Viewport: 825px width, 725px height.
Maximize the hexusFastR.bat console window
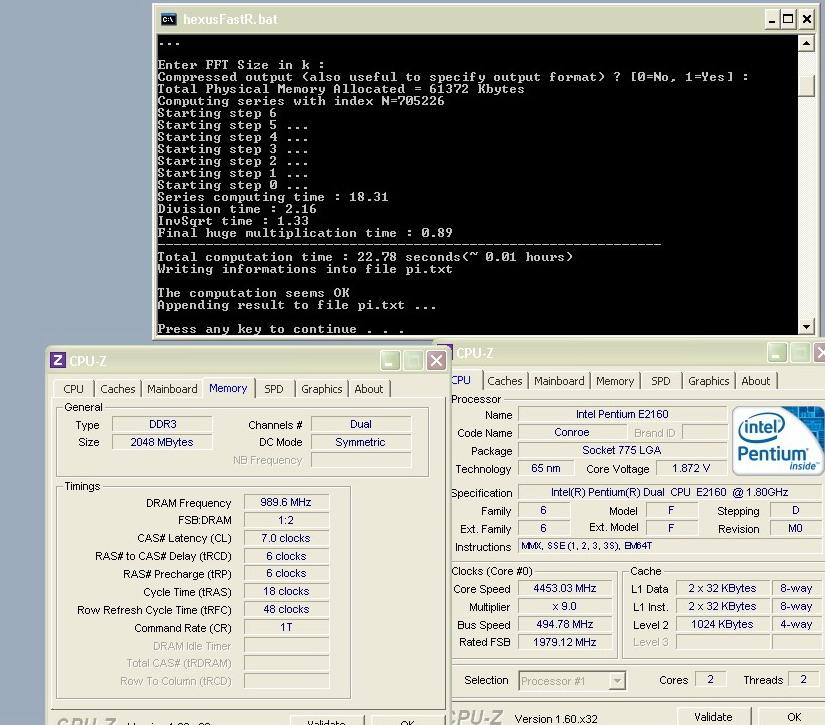[788, 19]
